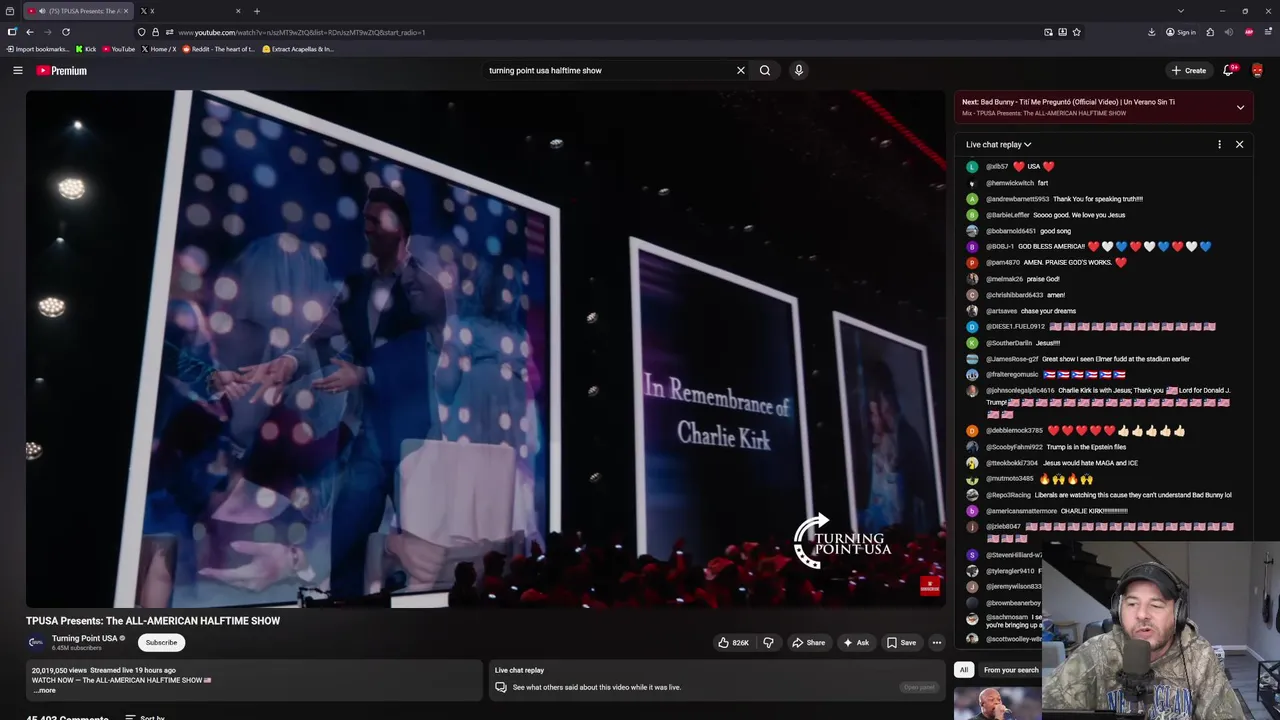Open a new browser tab
Screen dimensions: 1280x720
pos(257,11)
